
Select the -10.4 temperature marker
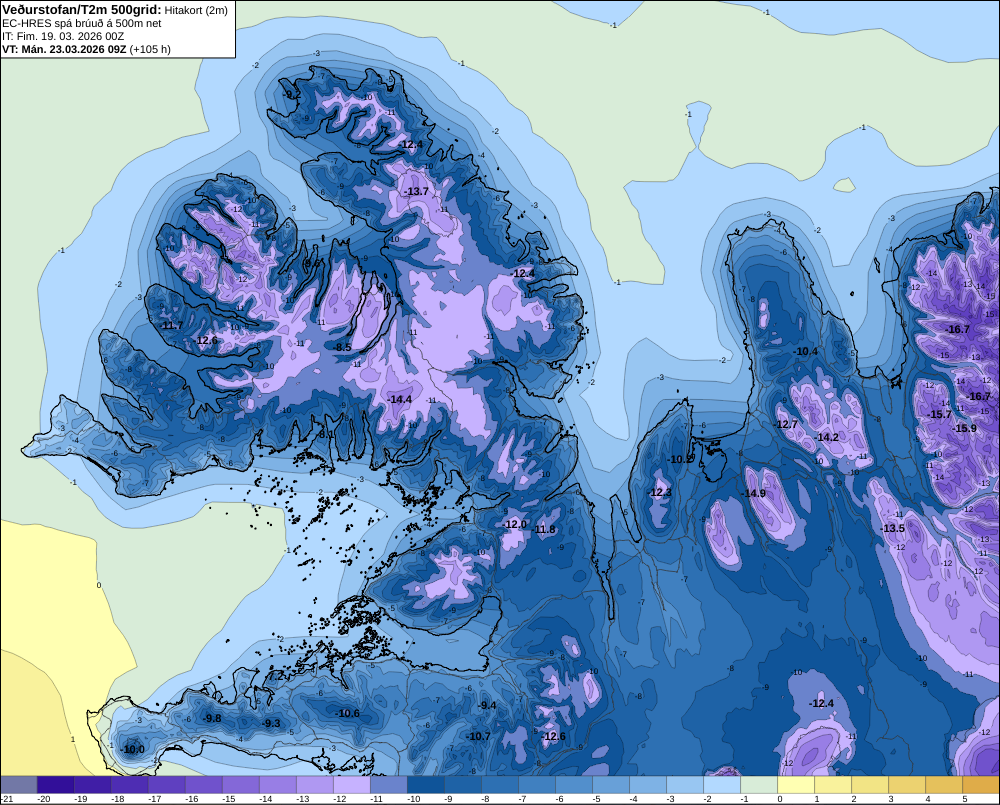click(x=805, y=351)
